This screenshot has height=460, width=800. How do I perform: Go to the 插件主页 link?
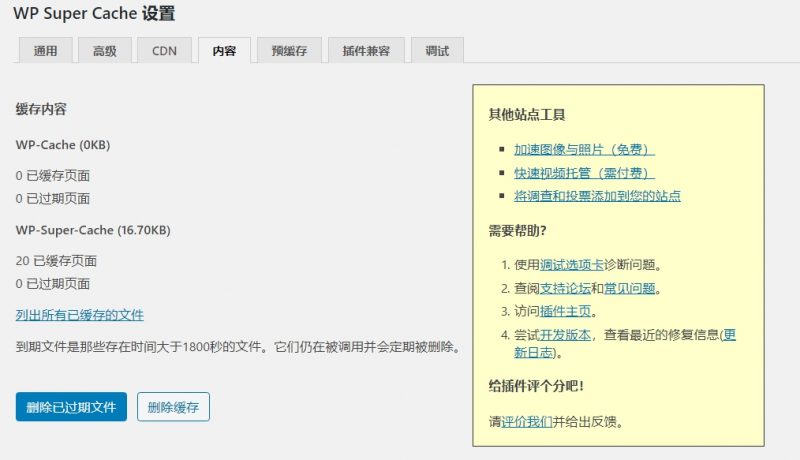tap(565, 311)
